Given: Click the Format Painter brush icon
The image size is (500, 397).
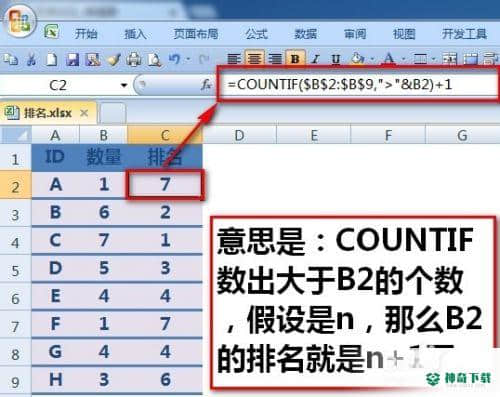Looking at the screenshot, I should click(113, 60).
